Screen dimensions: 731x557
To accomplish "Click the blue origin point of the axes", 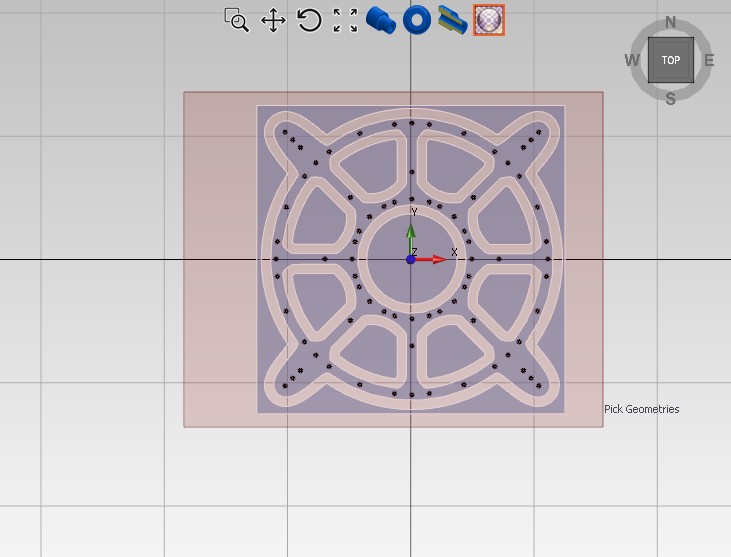I will 410,260.
